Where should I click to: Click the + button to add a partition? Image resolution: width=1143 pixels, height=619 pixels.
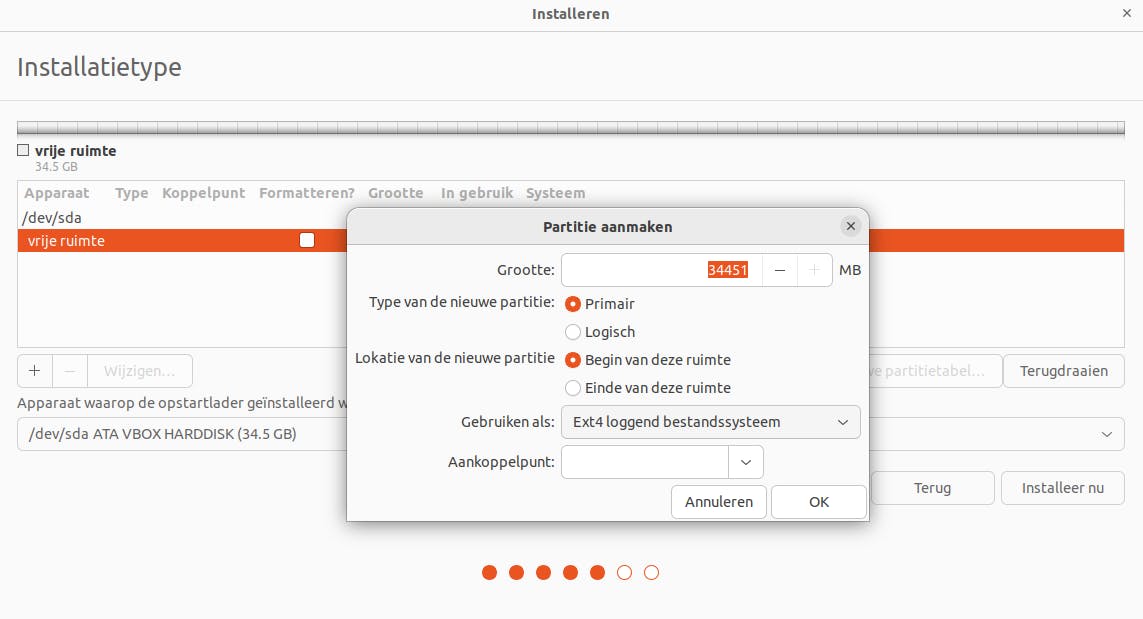tap(34, 371)
